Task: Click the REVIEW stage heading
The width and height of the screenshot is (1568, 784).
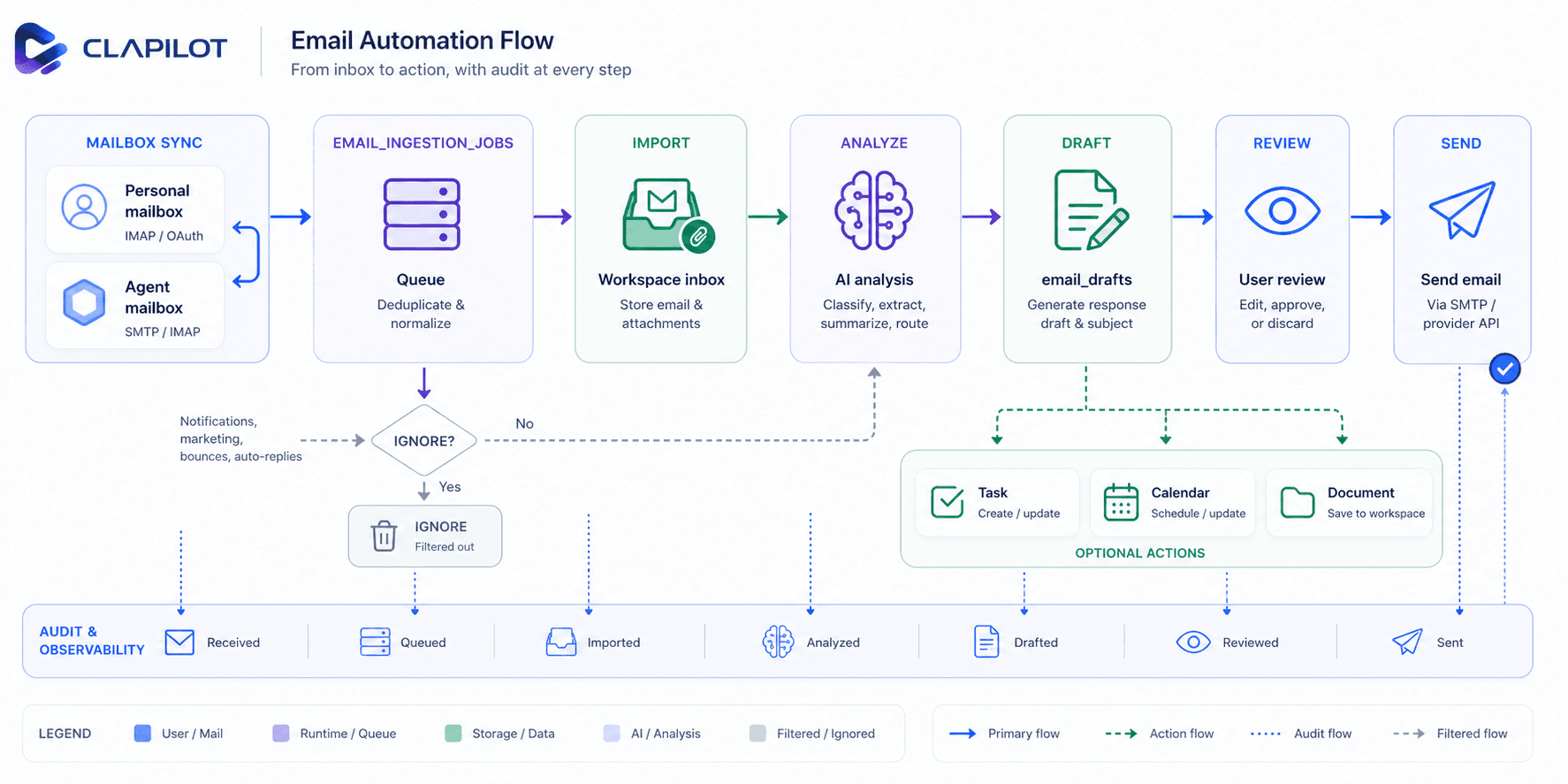Action: 1282,142
